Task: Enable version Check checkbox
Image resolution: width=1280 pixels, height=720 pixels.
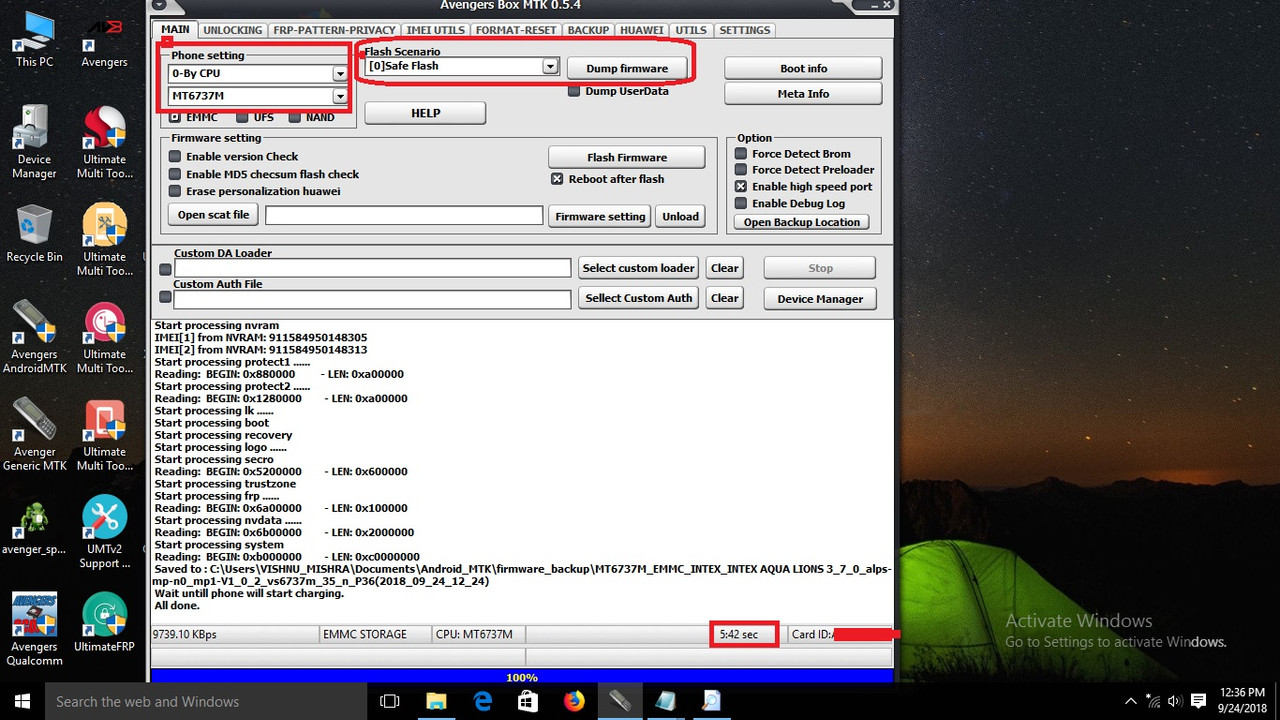Action: point(175,156)
